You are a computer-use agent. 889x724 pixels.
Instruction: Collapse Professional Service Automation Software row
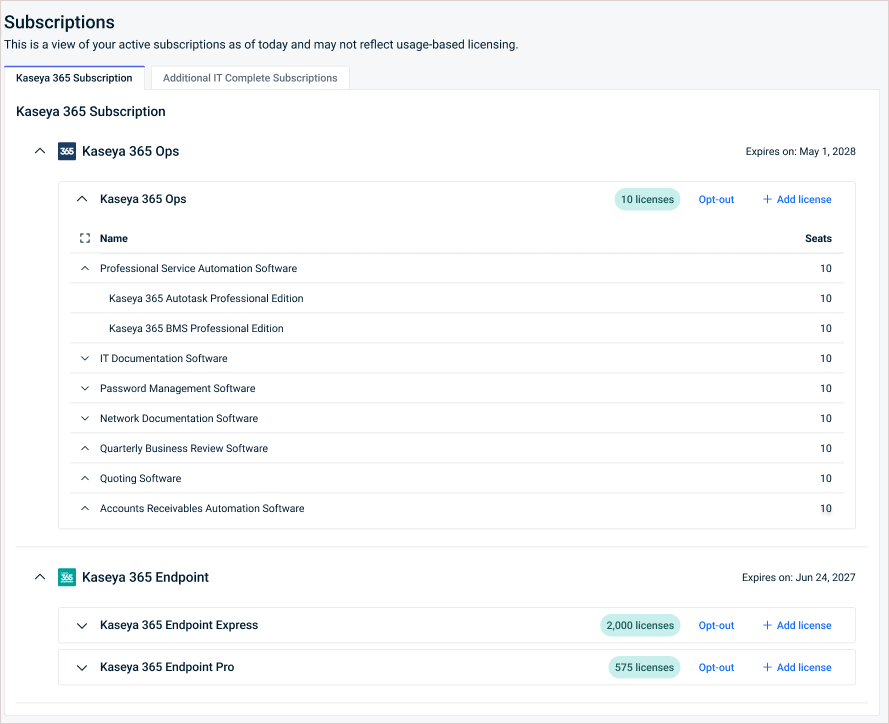coord(85,268)
